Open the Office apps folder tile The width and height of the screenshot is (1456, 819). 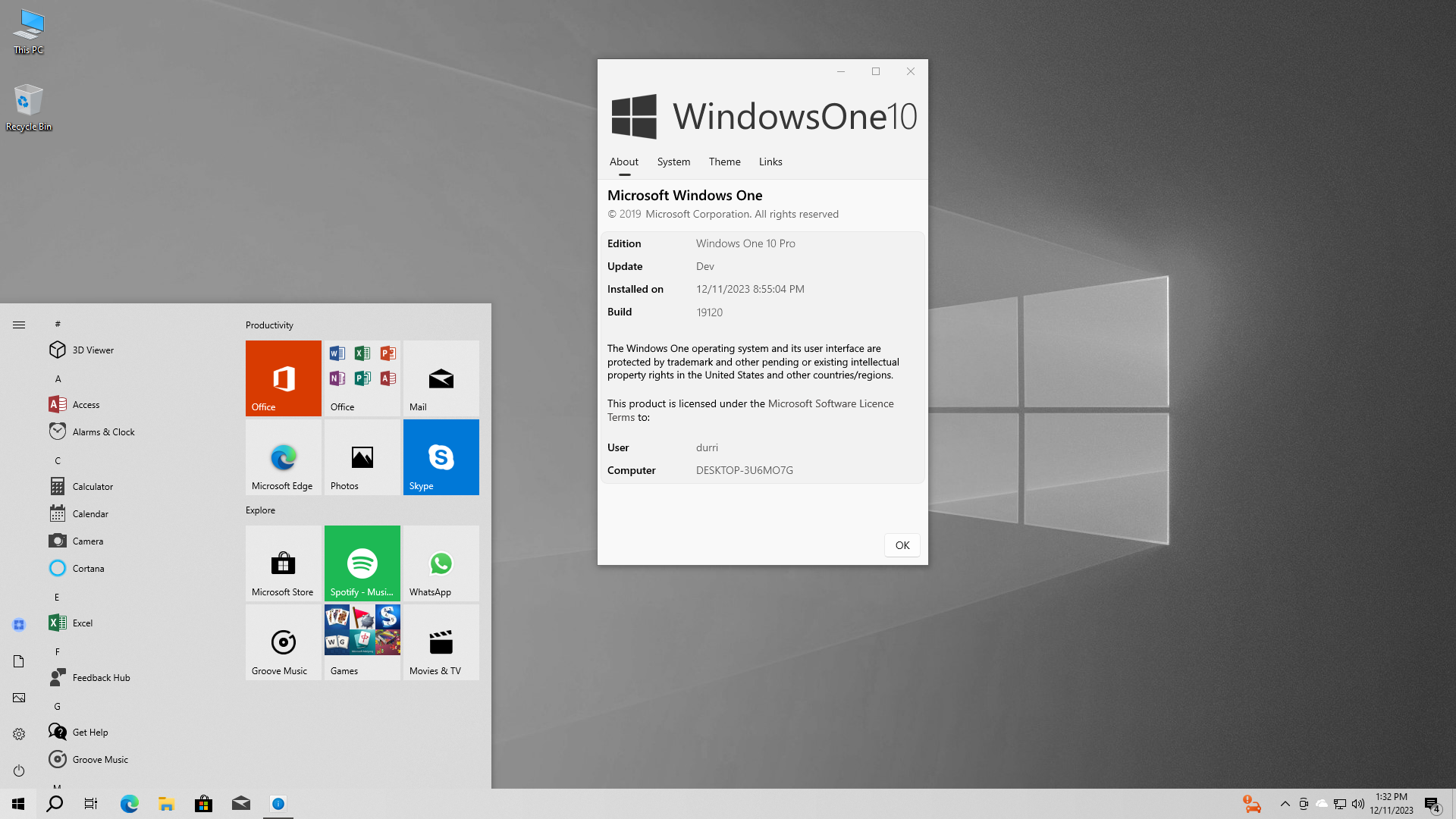coord(362,378)
